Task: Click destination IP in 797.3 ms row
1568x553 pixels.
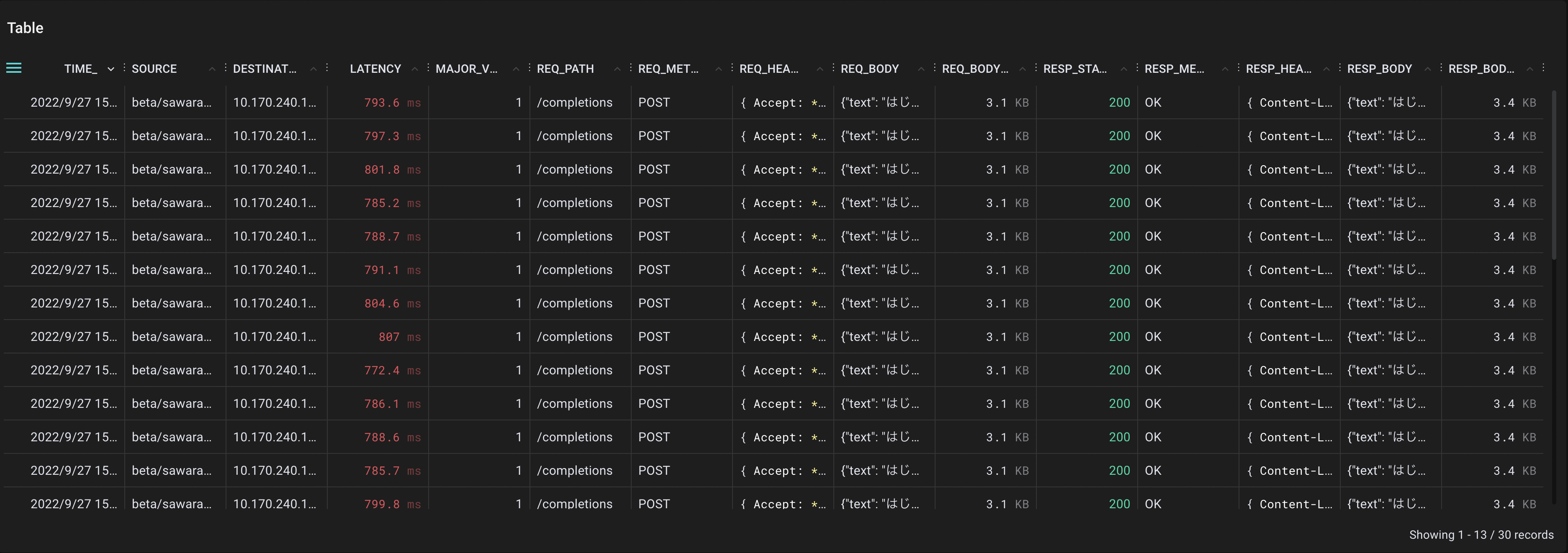Action: click(275, 136)
